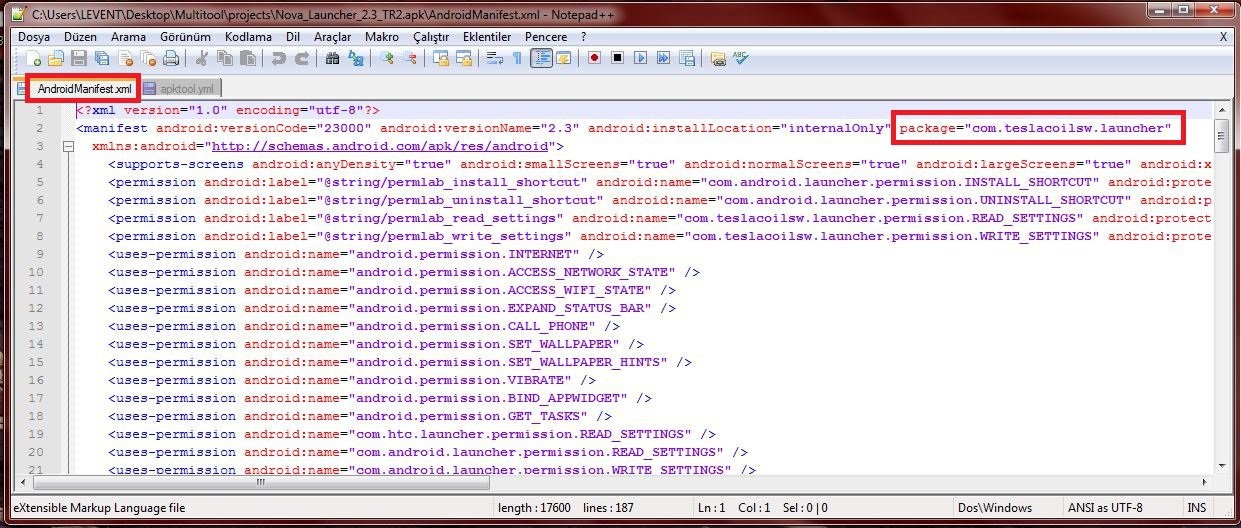The image size is (1241, 528).
Task: Open the Dil menu
Action: coord(293,37)
